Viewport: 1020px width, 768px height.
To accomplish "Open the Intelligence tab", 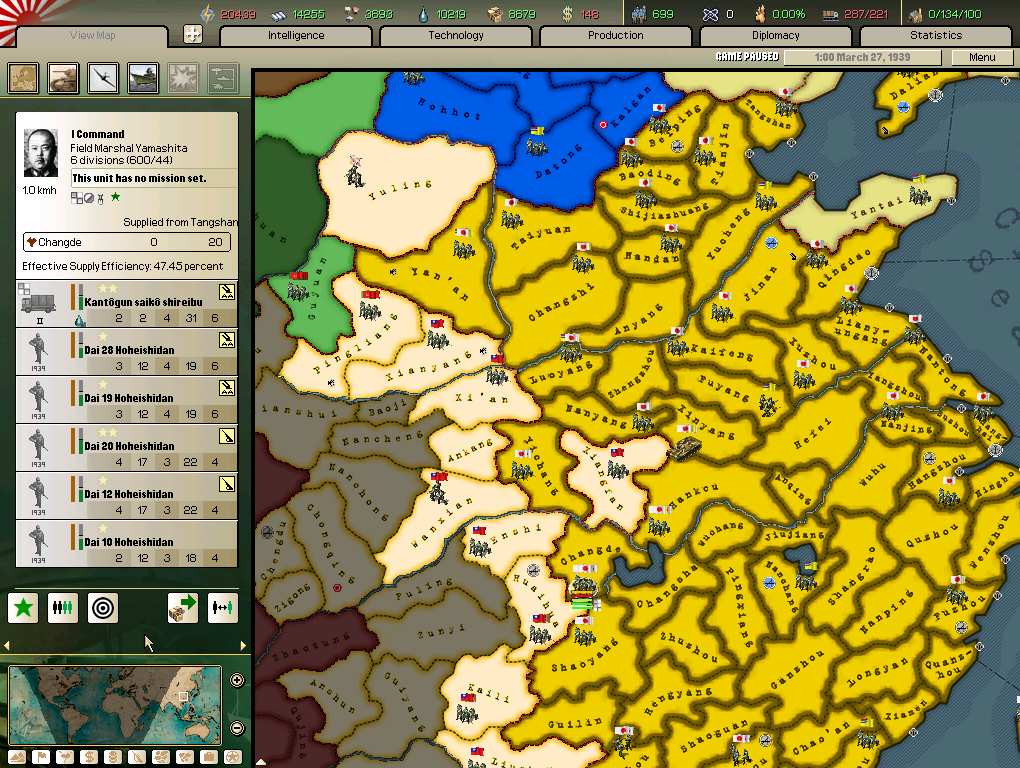I will (296, 35).
